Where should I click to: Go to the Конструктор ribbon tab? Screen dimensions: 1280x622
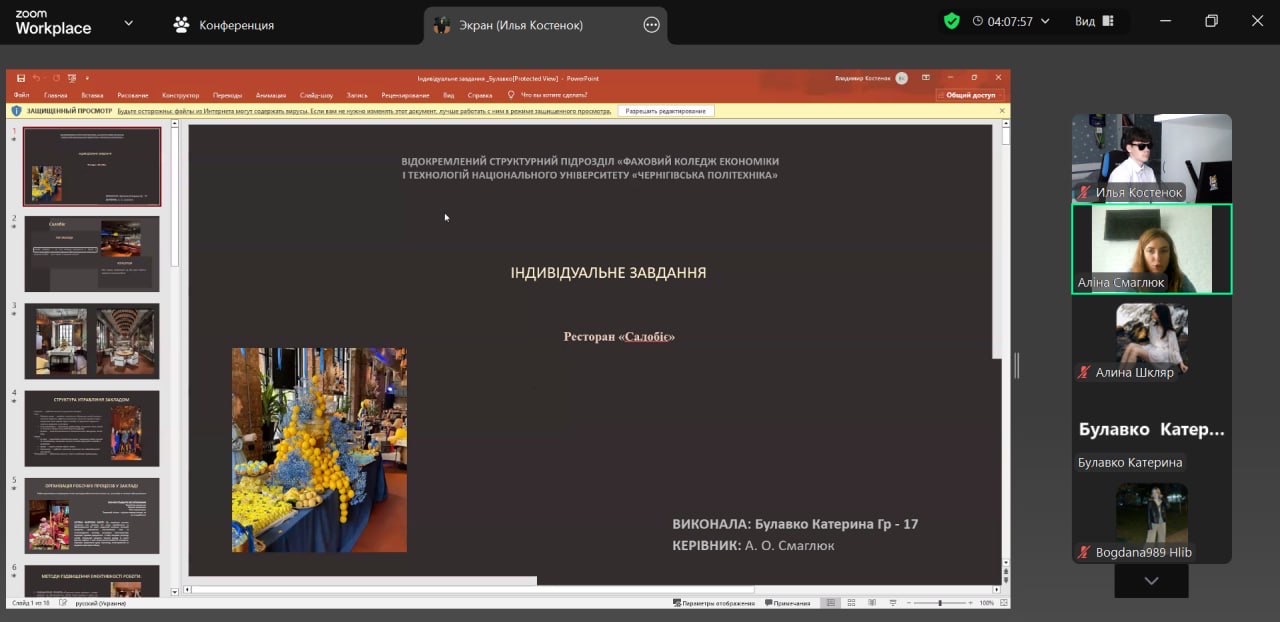[x=181, y=95]
